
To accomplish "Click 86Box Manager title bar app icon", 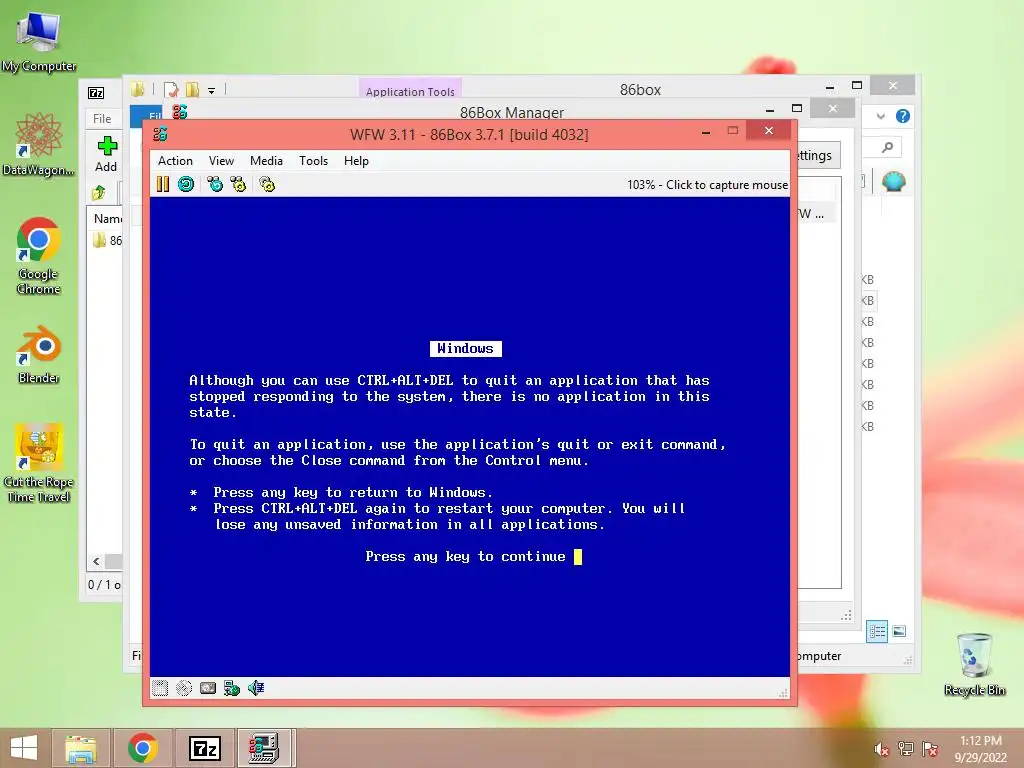I will coord(180,112).
